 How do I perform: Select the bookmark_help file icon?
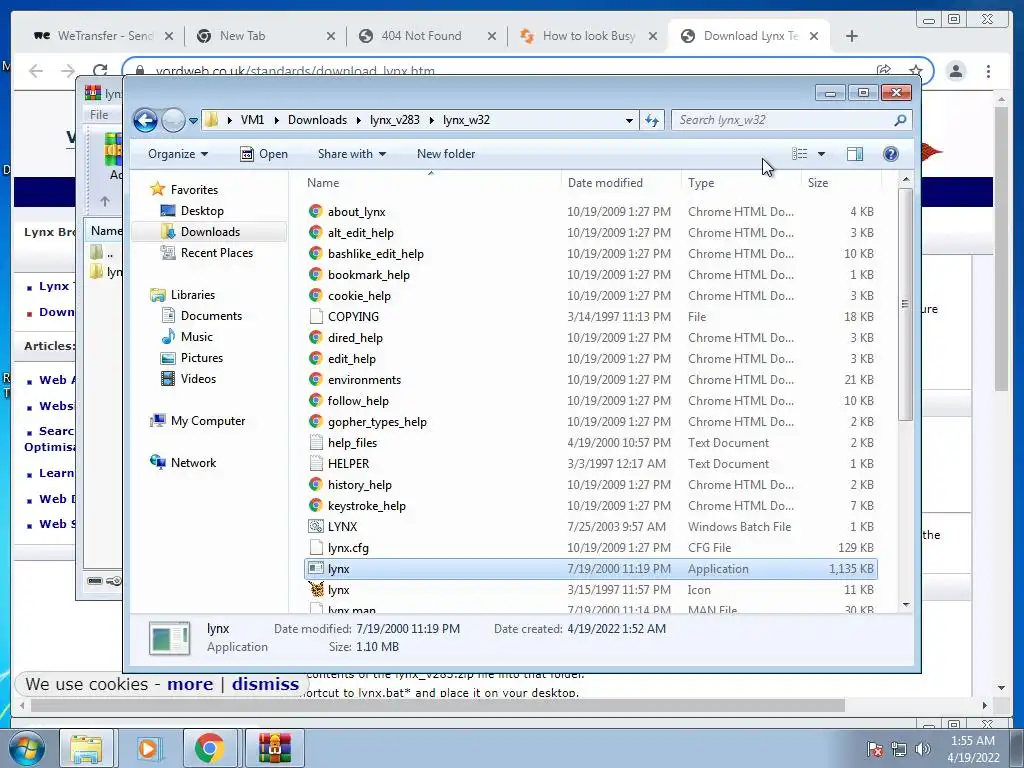tap(316, 274)
